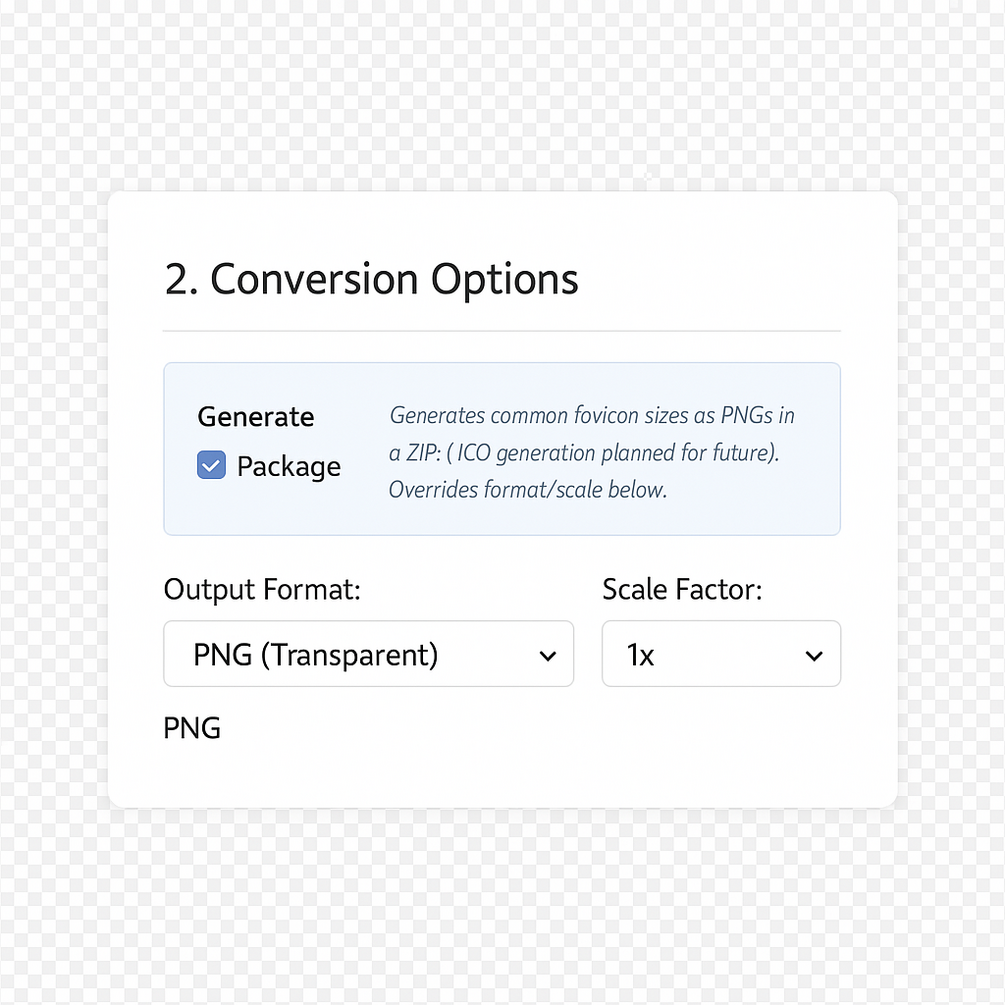1005x1005 pixels.
Task: Select the "PNG (Transparent)" value text
Action: (315, 654)
